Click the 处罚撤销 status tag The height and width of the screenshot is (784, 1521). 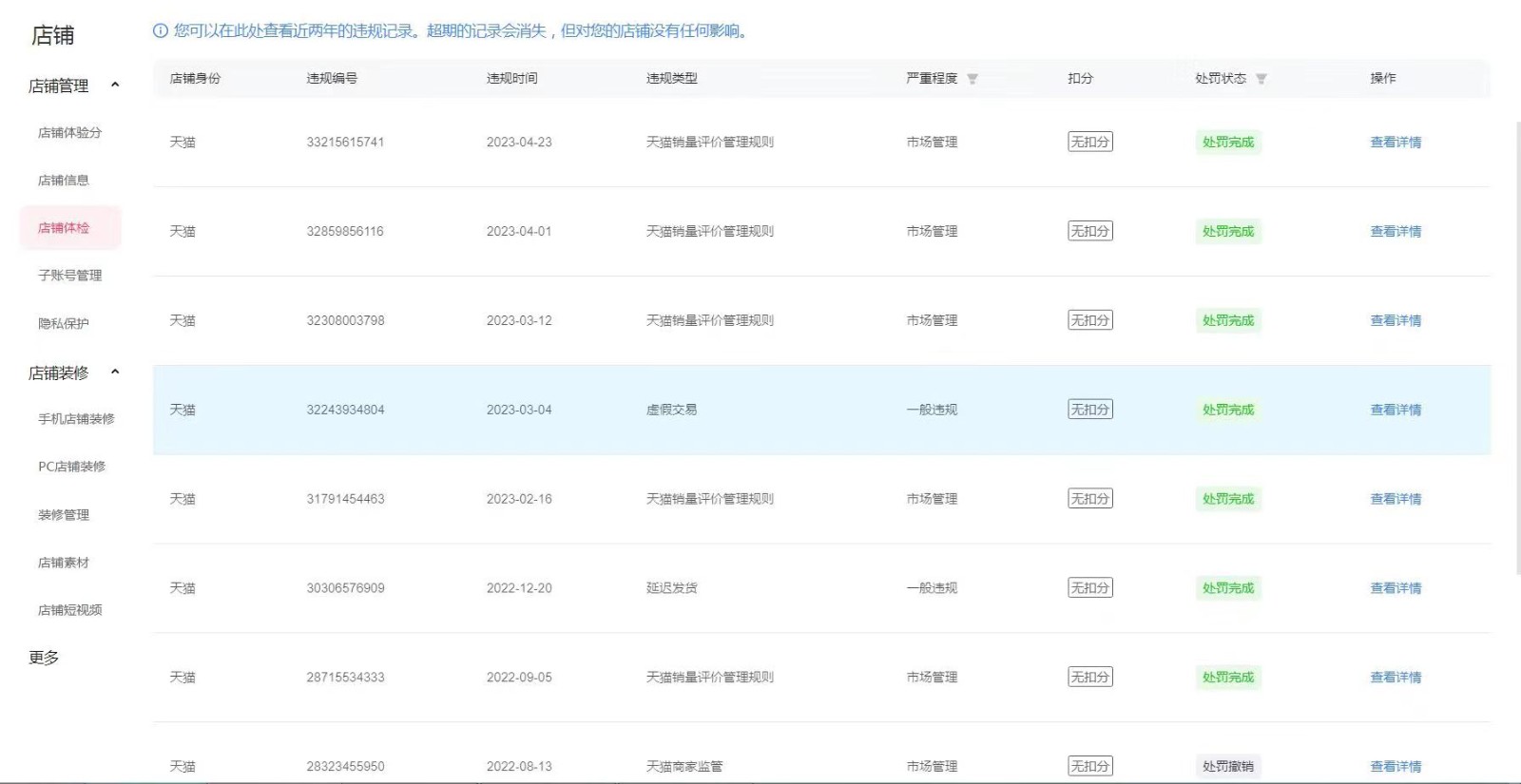pos(1228,767)
